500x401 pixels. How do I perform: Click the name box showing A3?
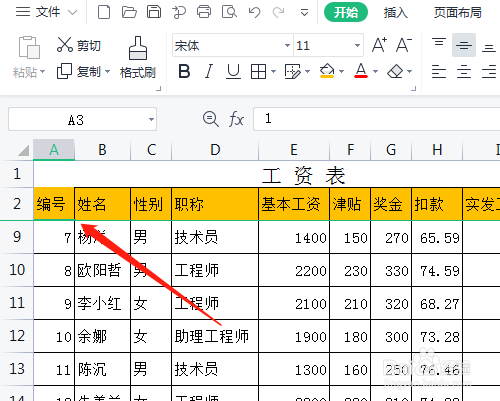pyautogui.click(x=76, y=119)
